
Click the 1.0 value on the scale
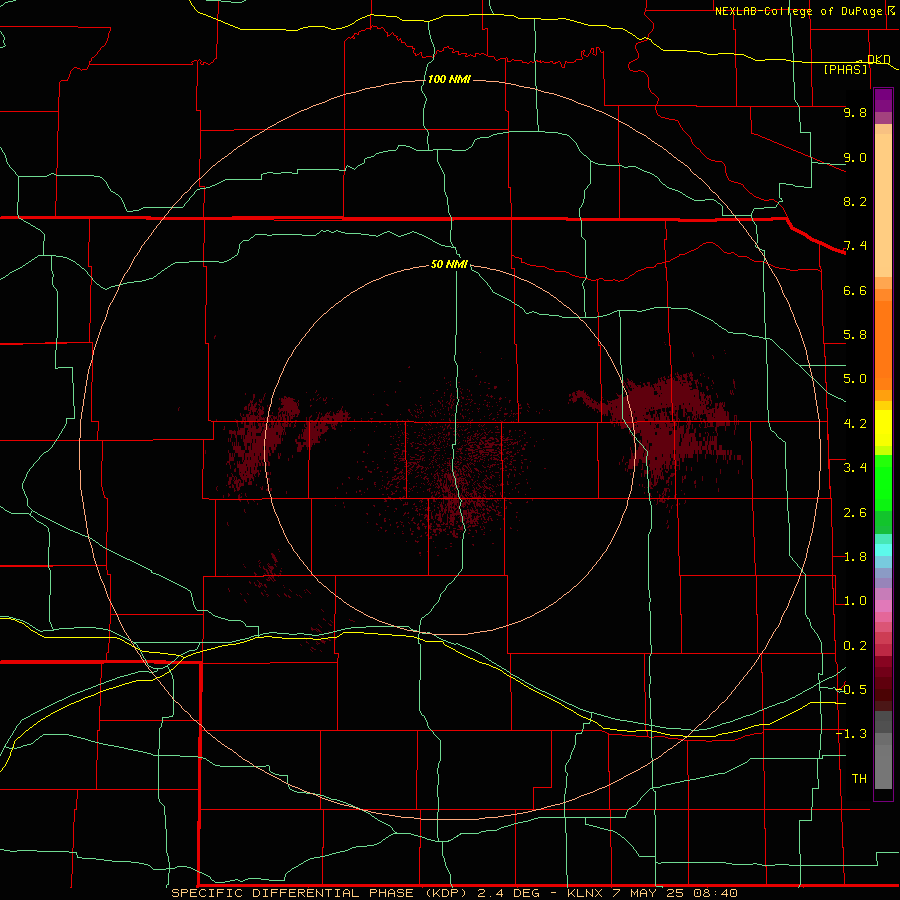pos(855,601)
